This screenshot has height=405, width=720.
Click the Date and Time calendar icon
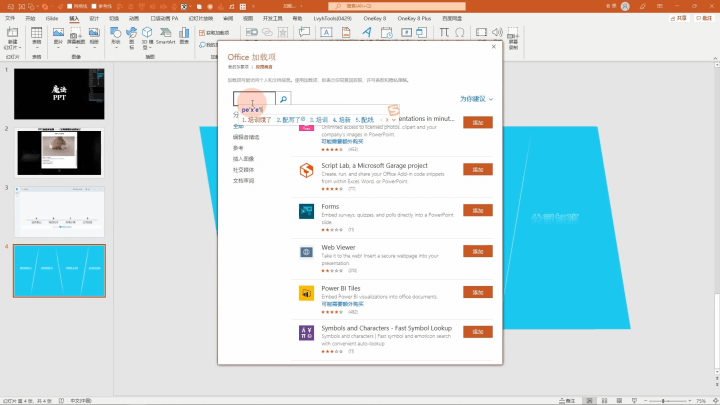[x=387, y=32]
